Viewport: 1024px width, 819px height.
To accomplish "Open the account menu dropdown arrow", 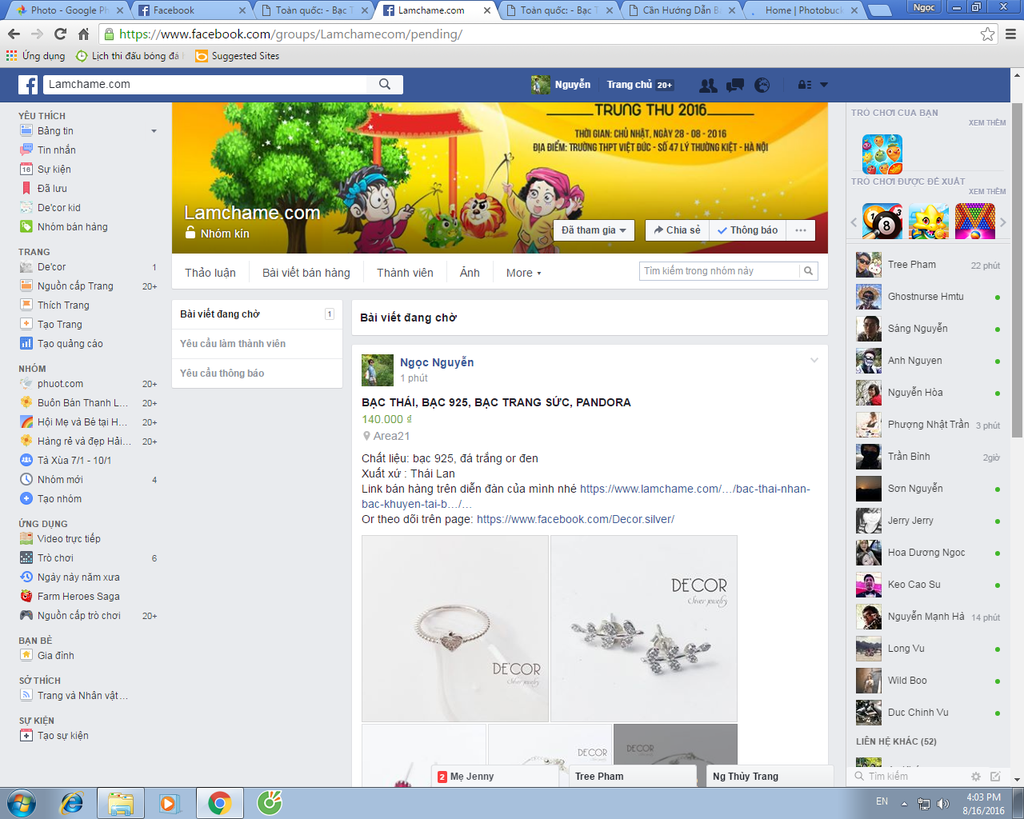I will [824, 85].
